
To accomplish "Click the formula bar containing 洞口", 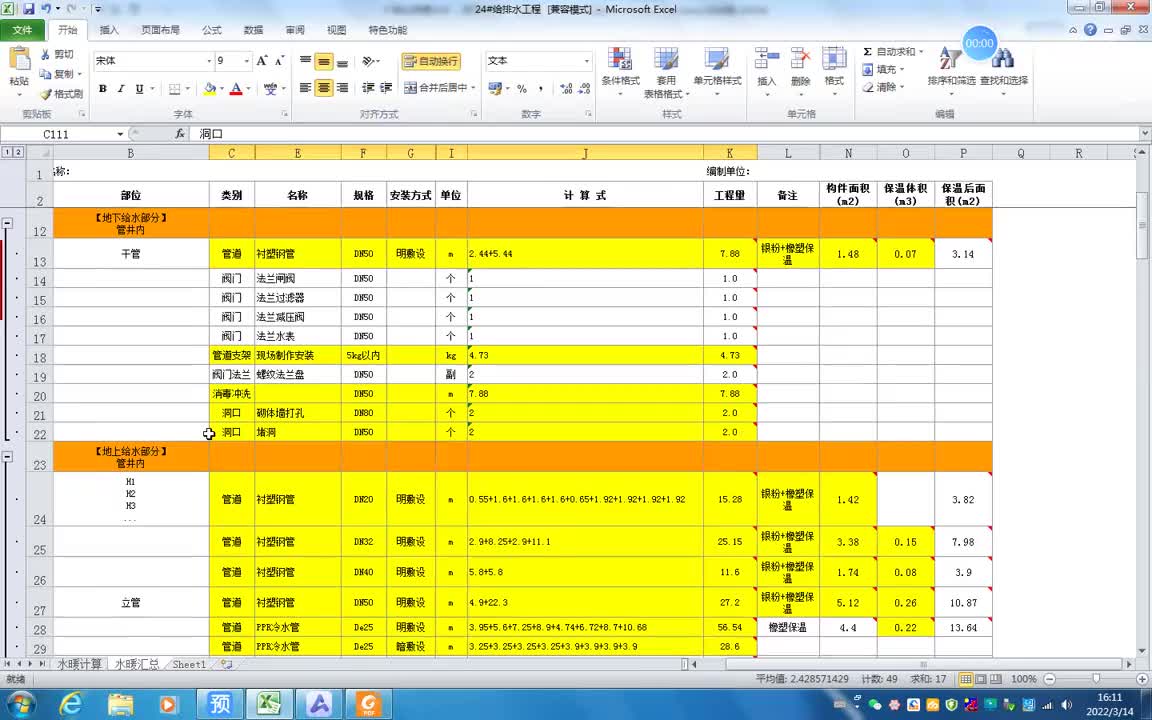I will [x=665, y=134].
